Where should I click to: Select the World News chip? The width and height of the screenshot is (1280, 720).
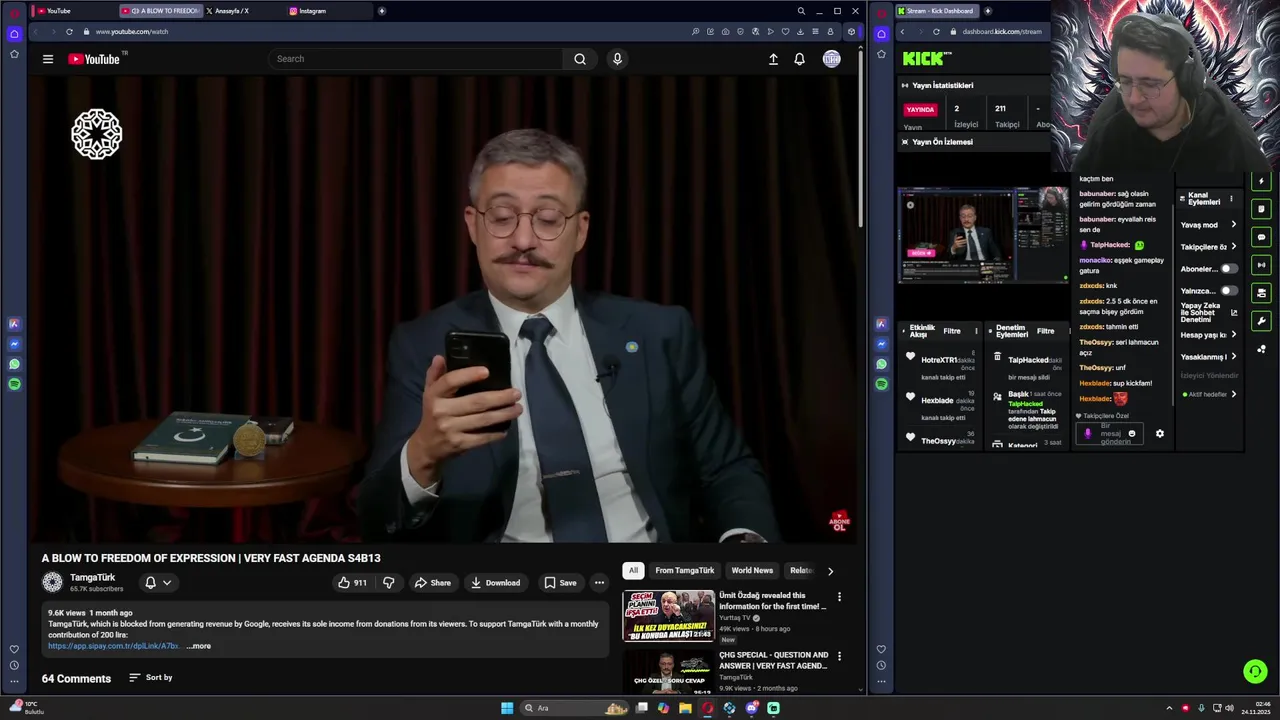click(752, 571)
